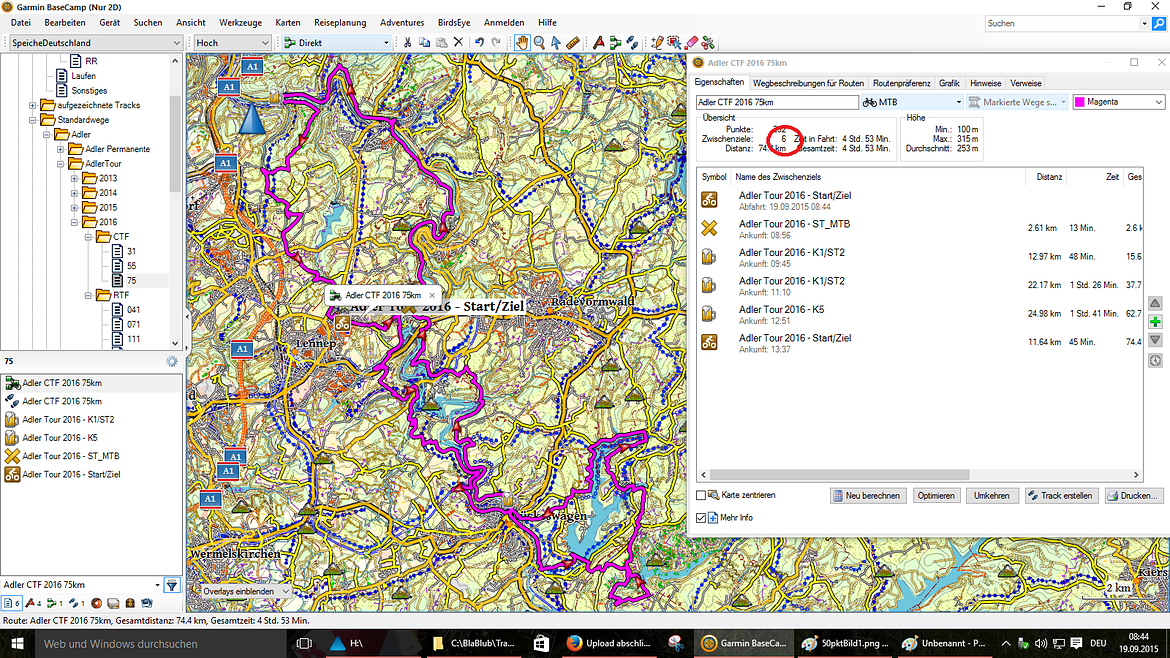This screenshot has height=658, width=1170.
Task: Toggle routes filter showing 1
Action: coord(54,603)
